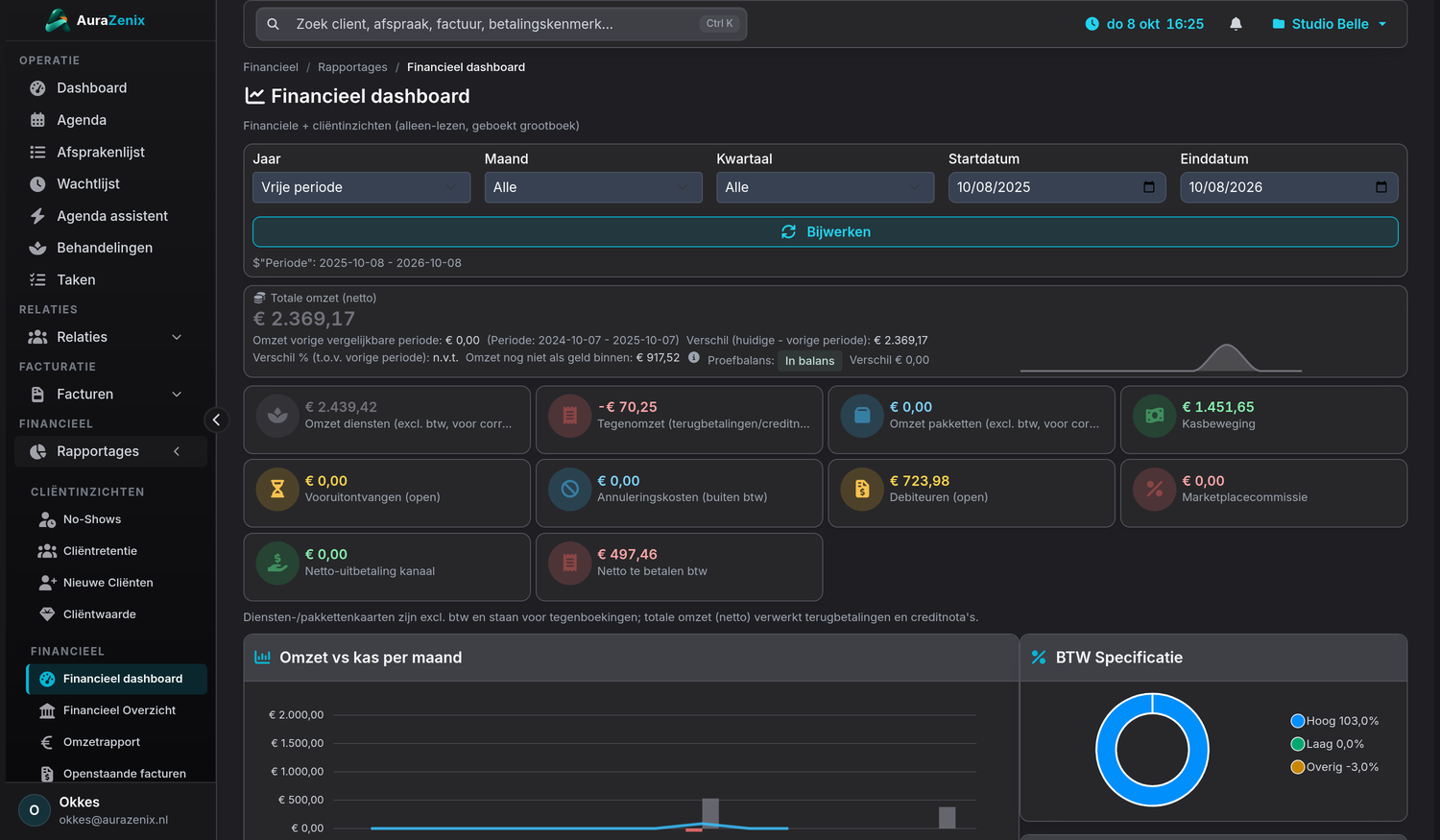Open the info icon next to € 917,52
The image size is (1440, 840).
pyautogui.click(x=693, y=357)
